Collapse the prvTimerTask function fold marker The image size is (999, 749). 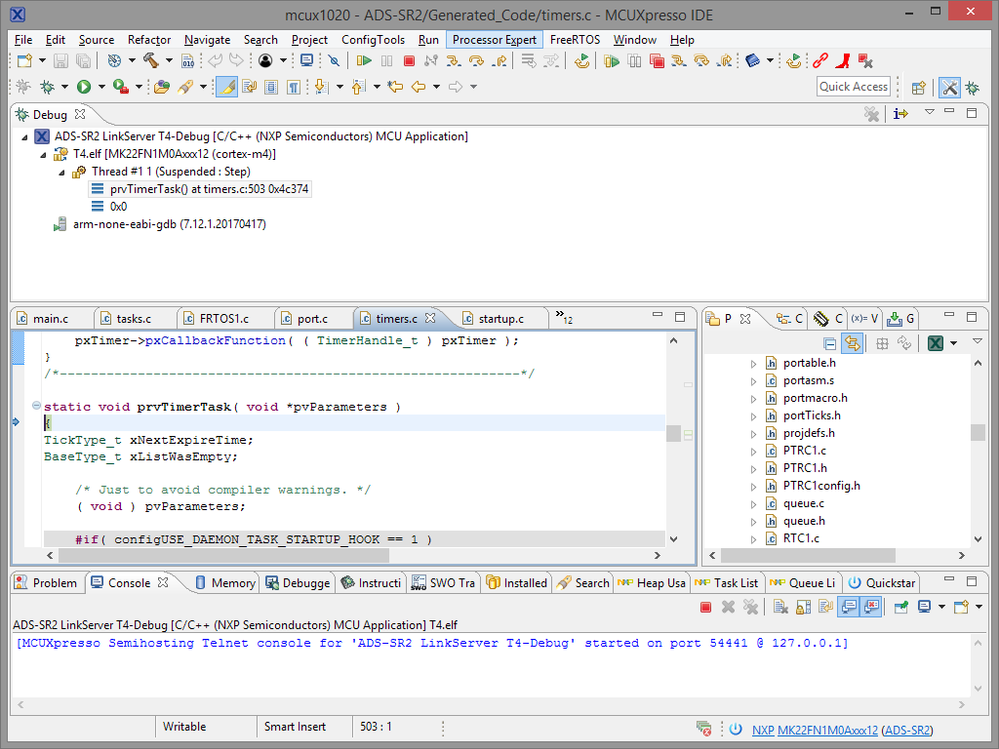pos(36,406)
